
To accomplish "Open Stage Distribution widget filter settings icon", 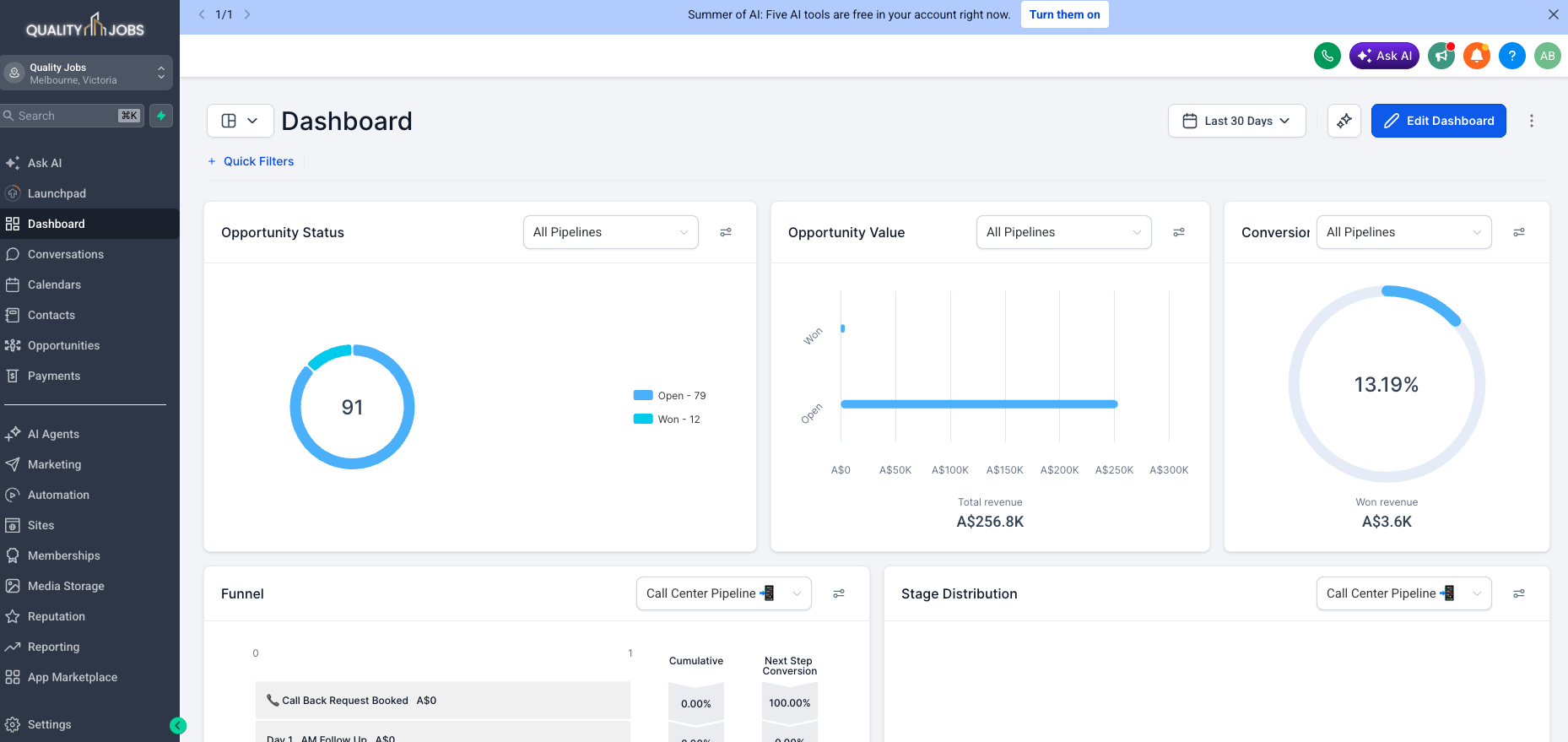I will click(x=1519, y=593).
